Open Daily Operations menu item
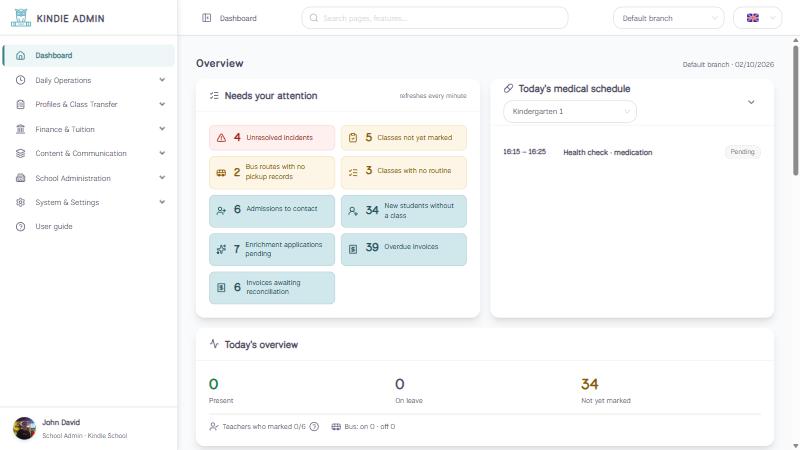The width and height of the screenshot is (800, 450). (89, 80)
